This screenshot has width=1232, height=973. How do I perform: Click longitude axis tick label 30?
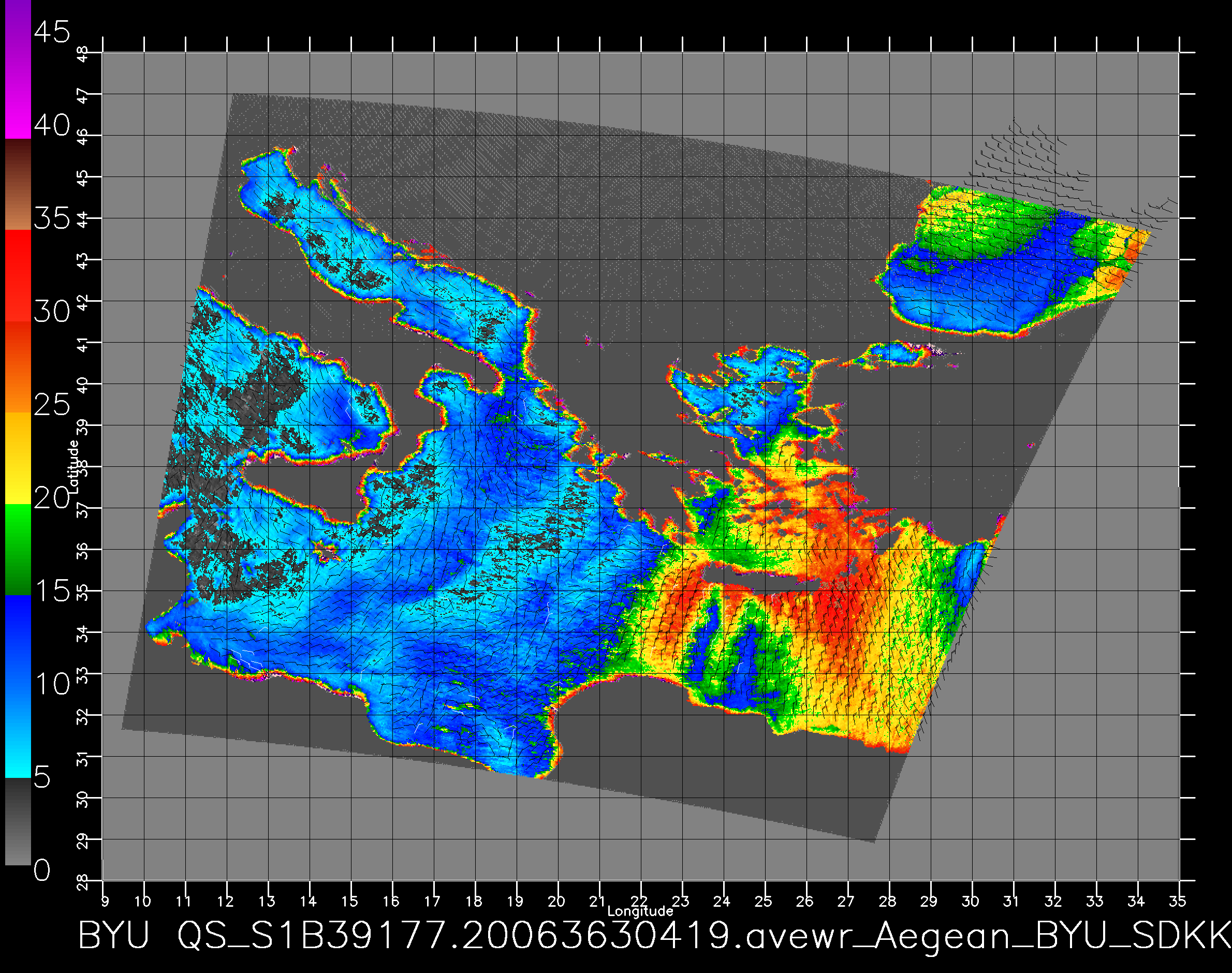click(x=971, y=901)
